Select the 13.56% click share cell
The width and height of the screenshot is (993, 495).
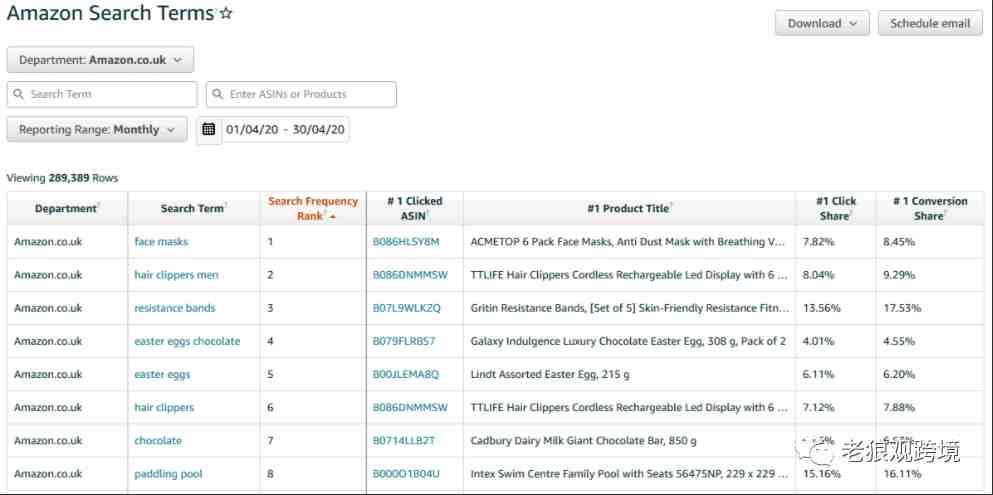click(x=821, y=308)
